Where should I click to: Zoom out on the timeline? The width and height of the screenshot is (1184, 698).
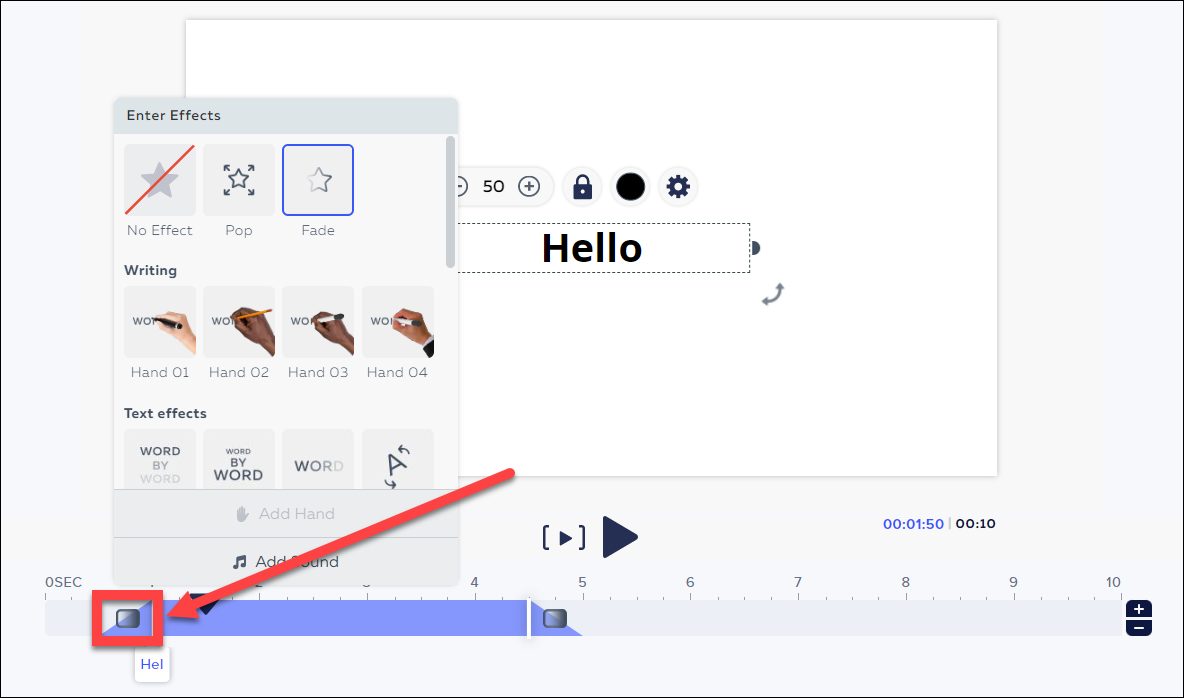1139,628
